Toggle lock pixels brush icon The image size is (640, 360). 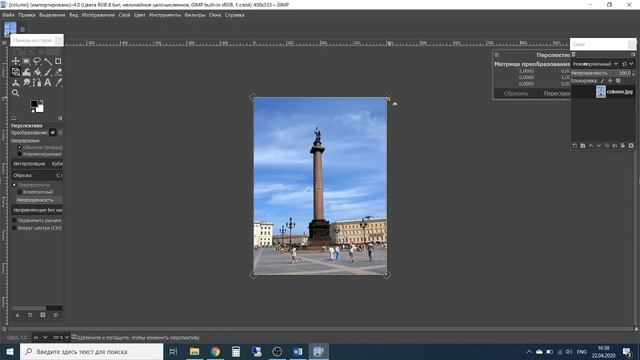pyautogui.click(x=602, y=81)
